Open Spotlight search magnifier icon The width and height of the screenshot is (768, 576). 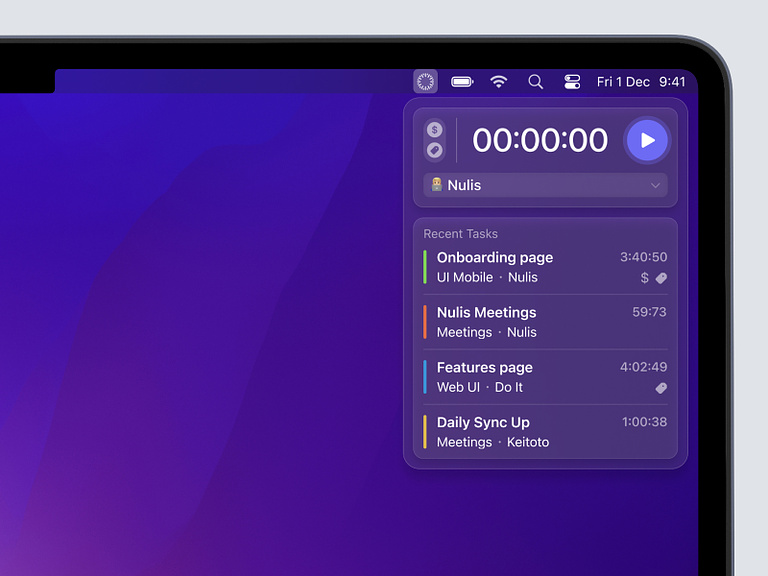coord(536,82)
